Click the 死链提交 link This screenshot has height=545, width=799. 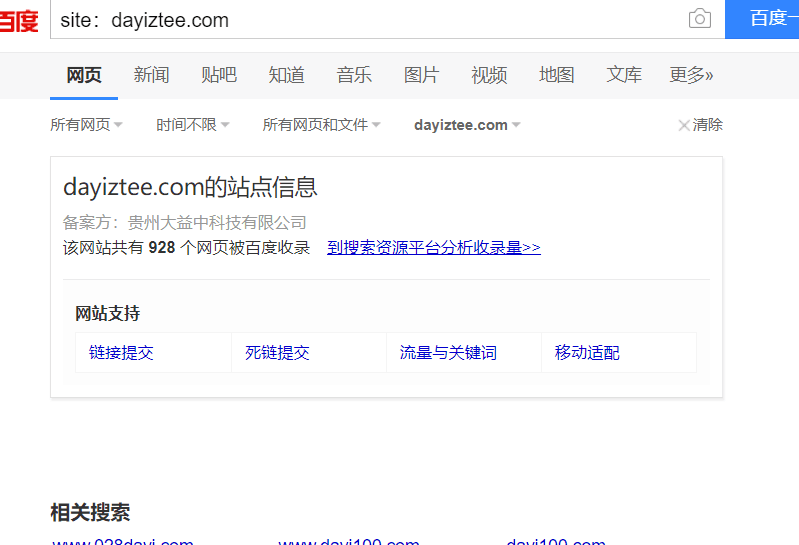click(277, 352)
